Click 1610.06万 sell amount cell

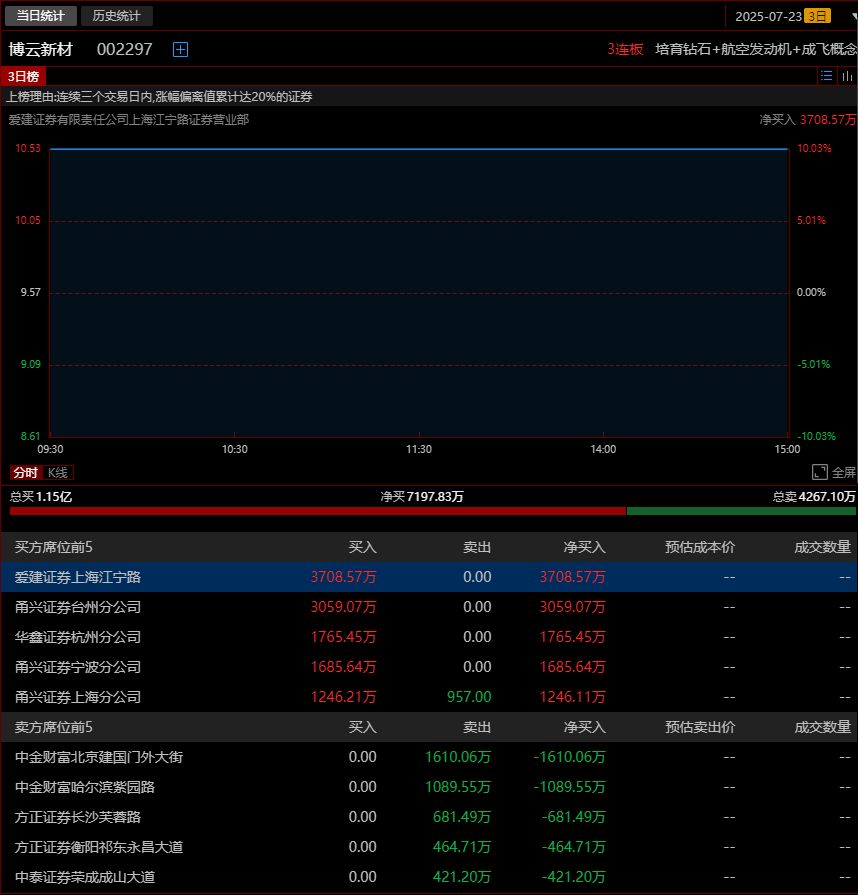click(x=458, y=757)
